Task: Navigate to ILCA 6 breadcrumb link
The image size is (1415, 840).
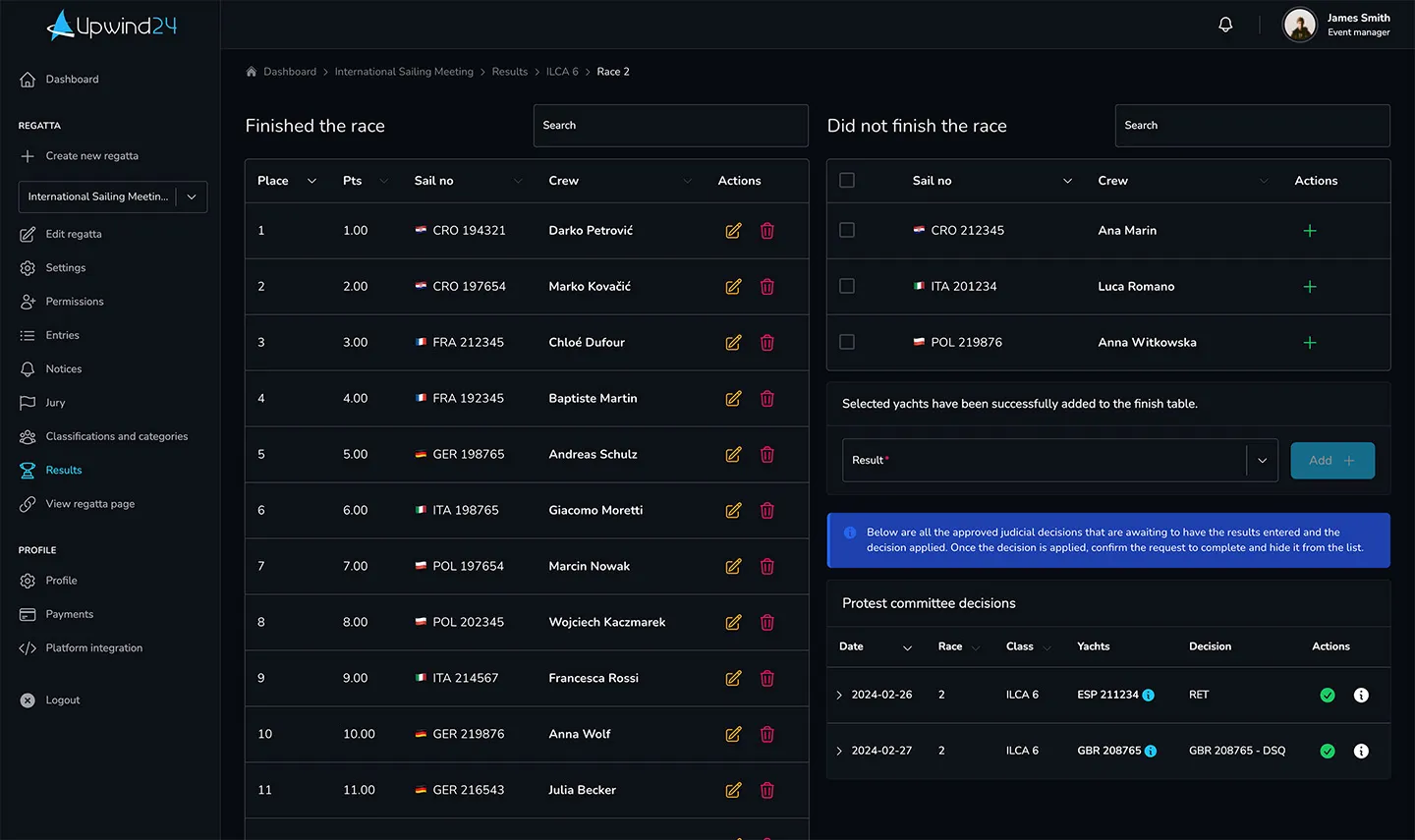Action: coord(562,72)
